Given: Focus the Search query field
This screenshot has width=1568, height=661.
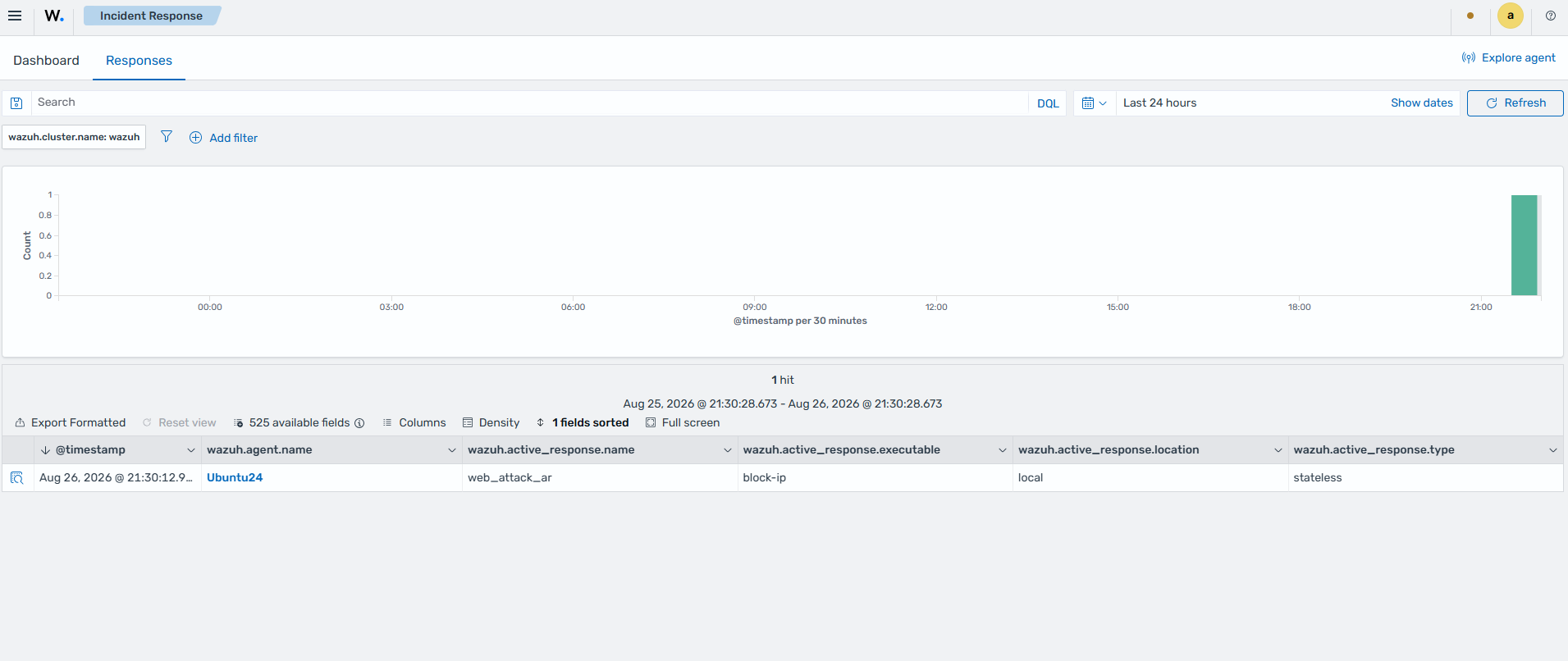Looking at the screenshot, I should click(529, 103).
